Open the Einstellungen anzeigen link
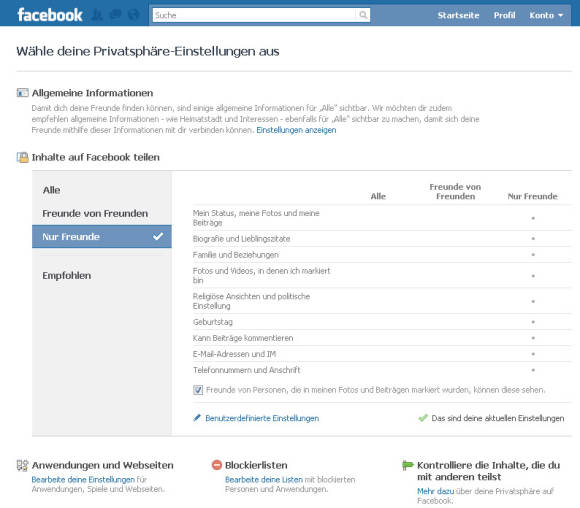The height and width of the screenshot is (508, 580). click(x=296, y=130)
